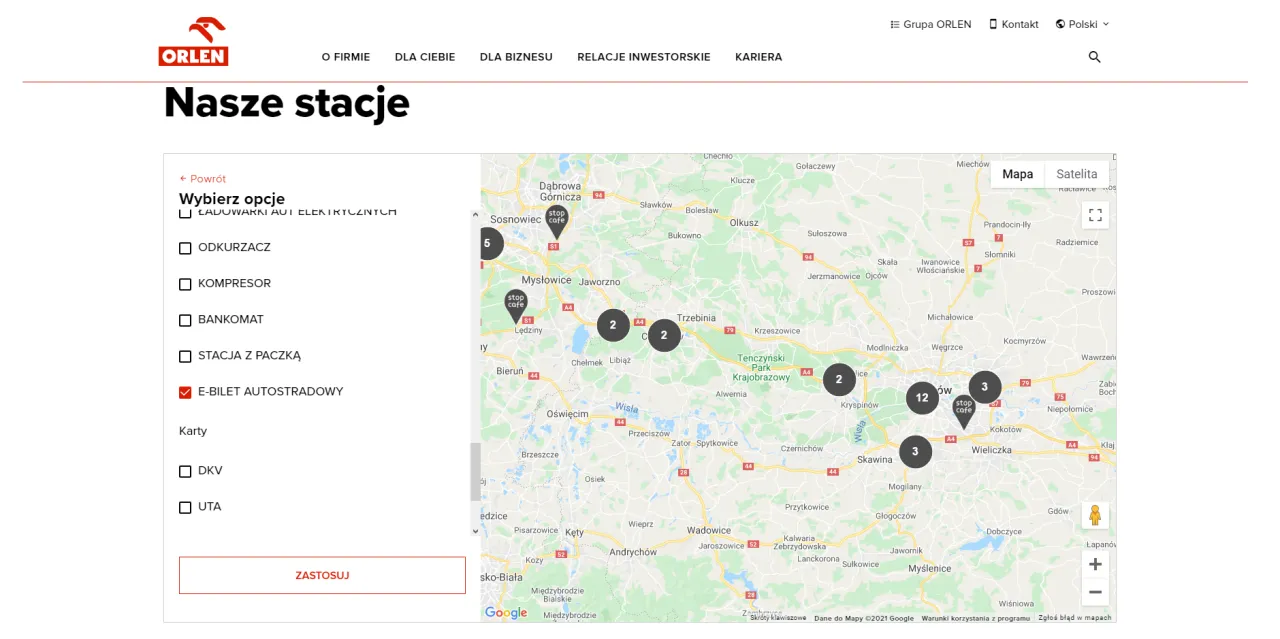Click the cluster marker labeled 12
1280x639 pixels.
[922, 398]
